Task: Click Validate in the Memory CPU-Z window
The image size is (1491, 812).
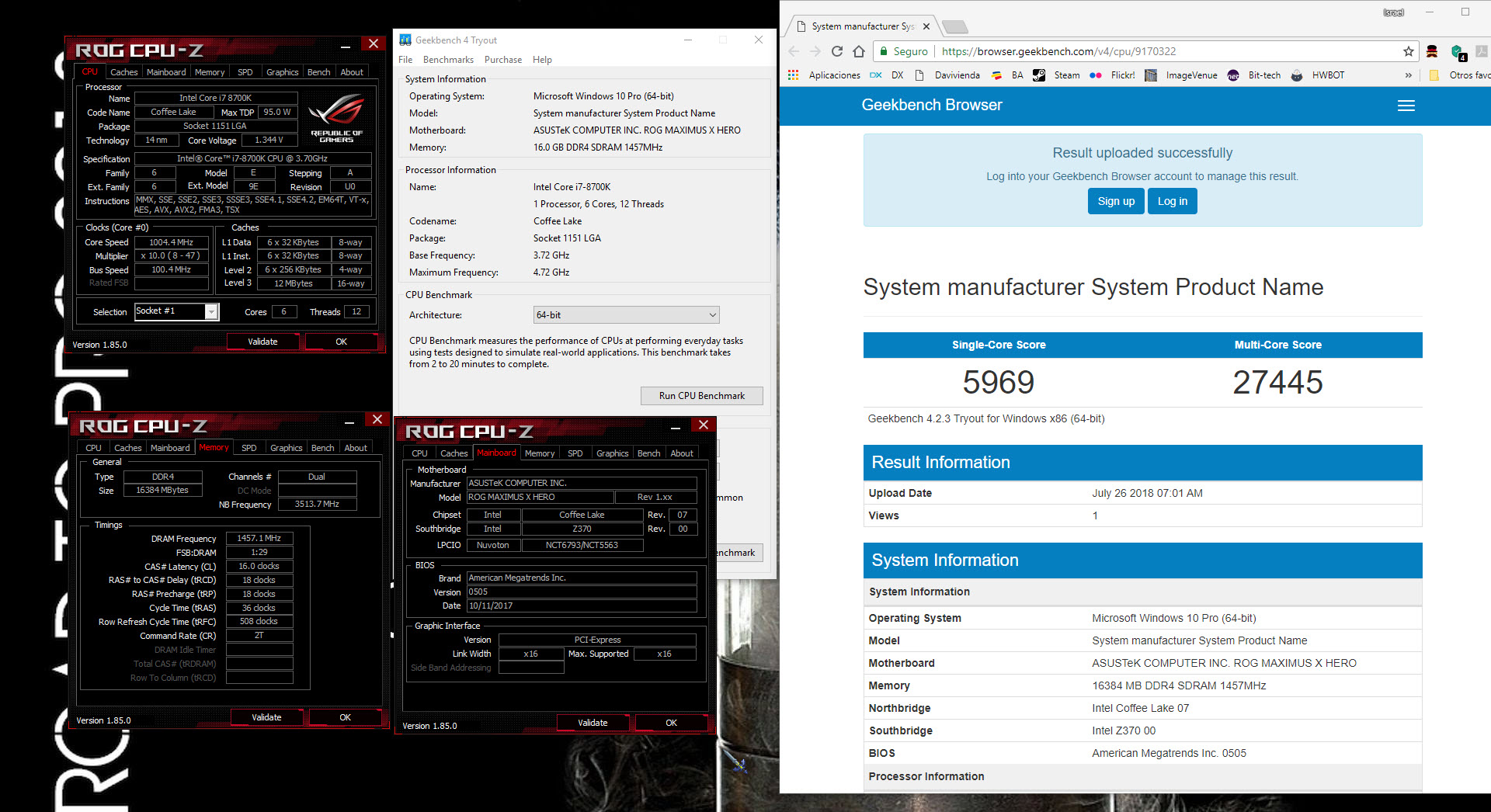Action: pos(266,717)
